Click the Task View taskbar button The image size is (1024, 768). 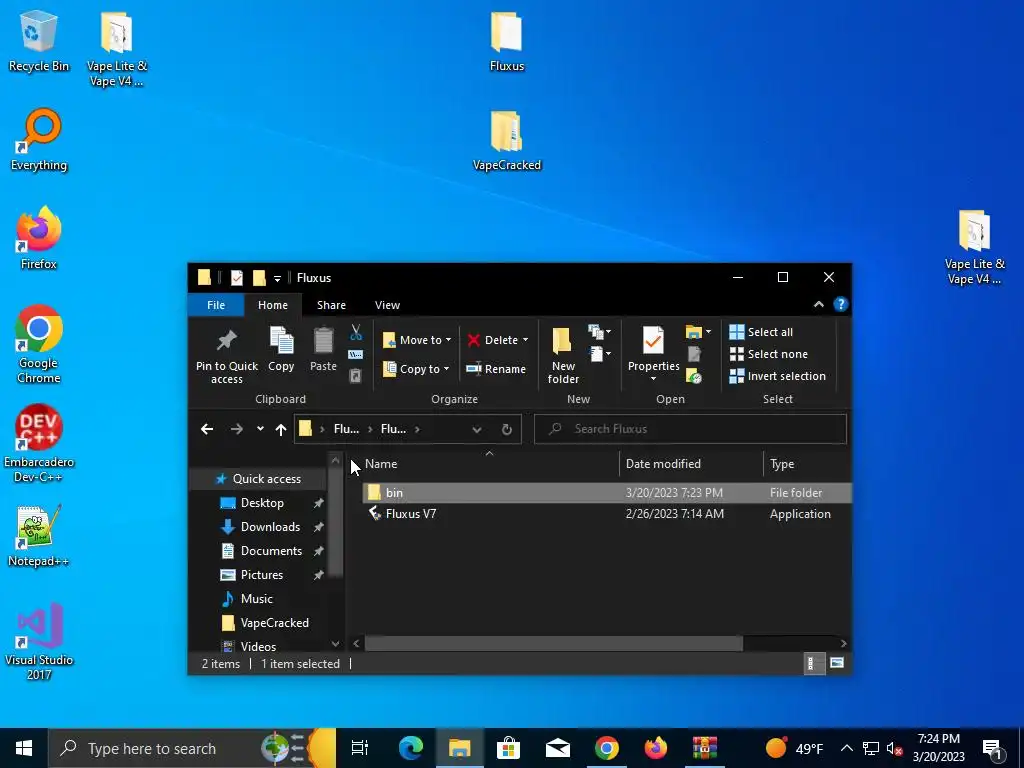(x=360, y=748)
